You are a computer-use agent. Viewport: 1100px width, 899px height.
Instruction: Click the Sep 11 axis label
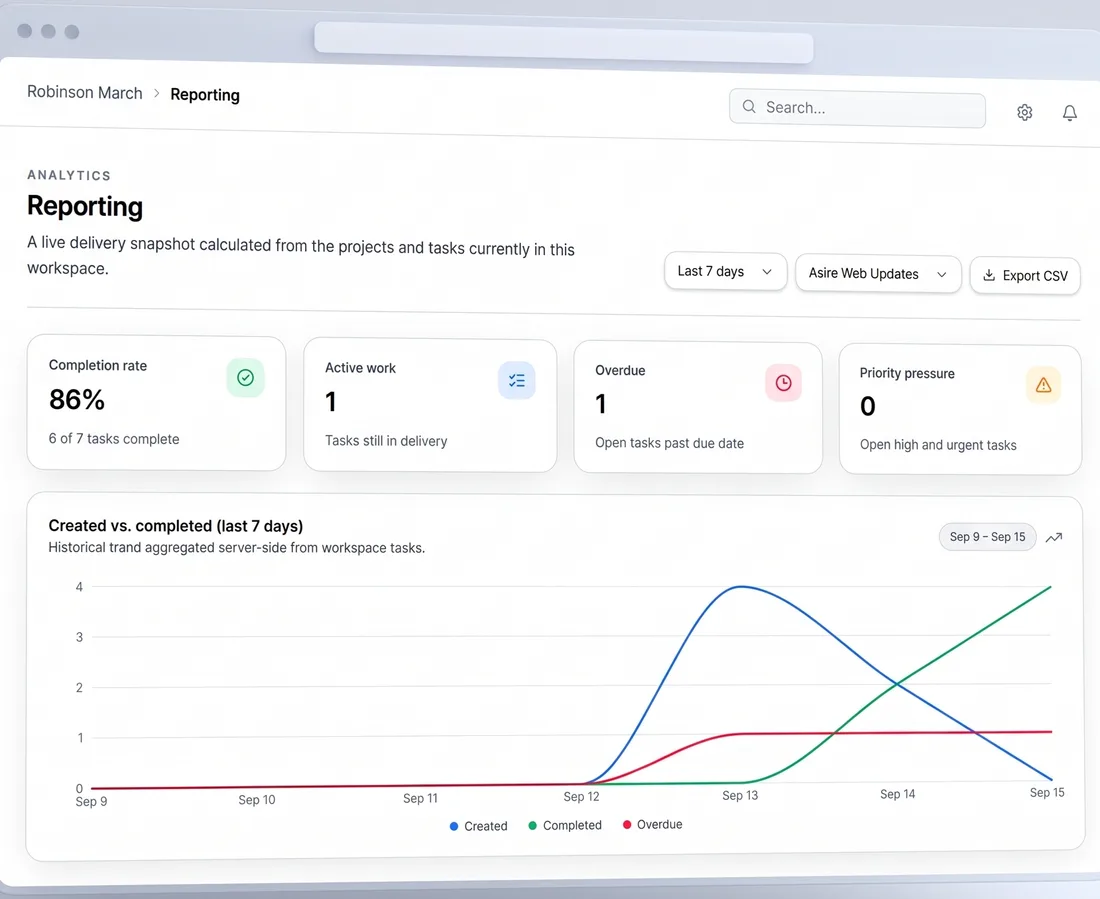(420, 798)
